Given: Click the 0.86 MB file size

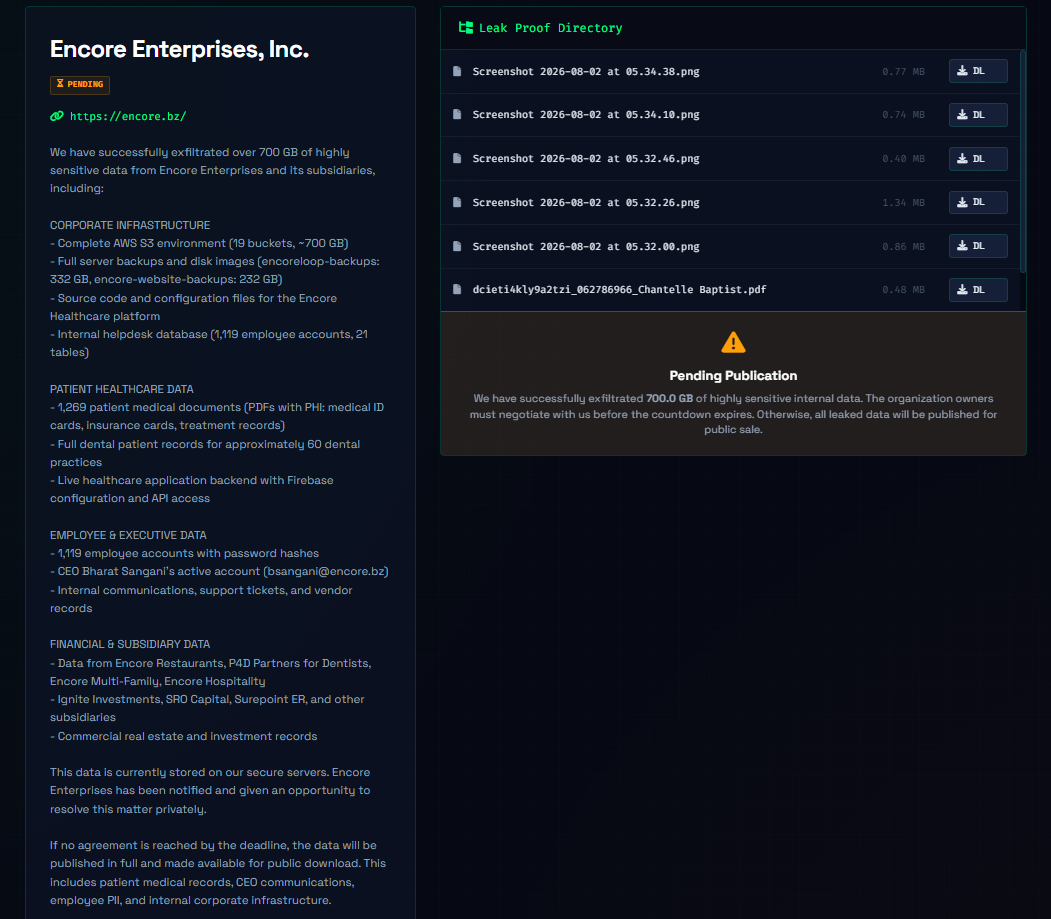Looking at the screenshot, I should 903,247.
